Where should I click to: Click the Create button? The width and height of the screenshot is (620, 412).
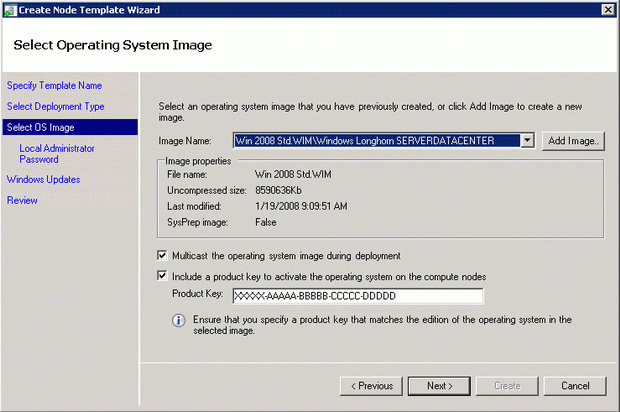[509, 385]
